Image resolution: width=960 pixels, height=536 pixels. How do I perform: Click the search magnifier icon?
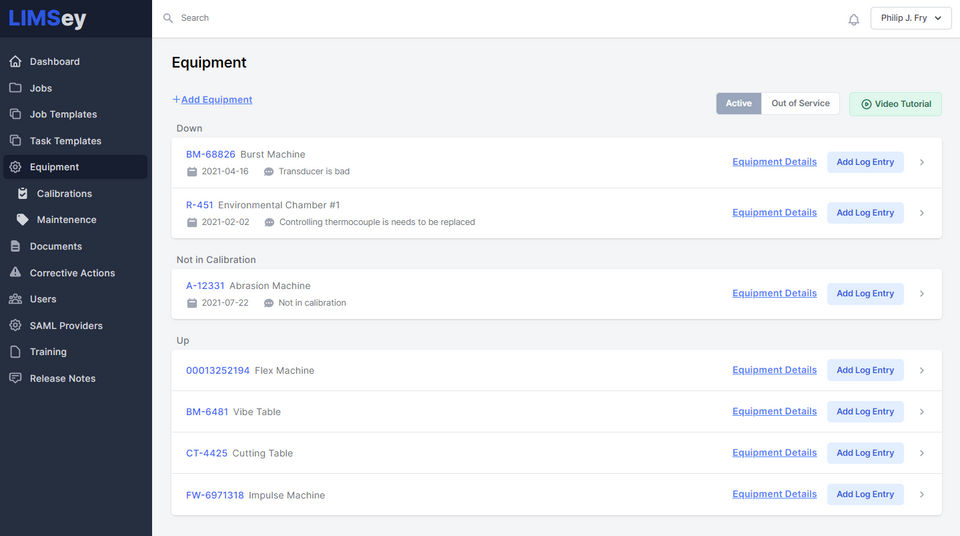tap(168, 18)
